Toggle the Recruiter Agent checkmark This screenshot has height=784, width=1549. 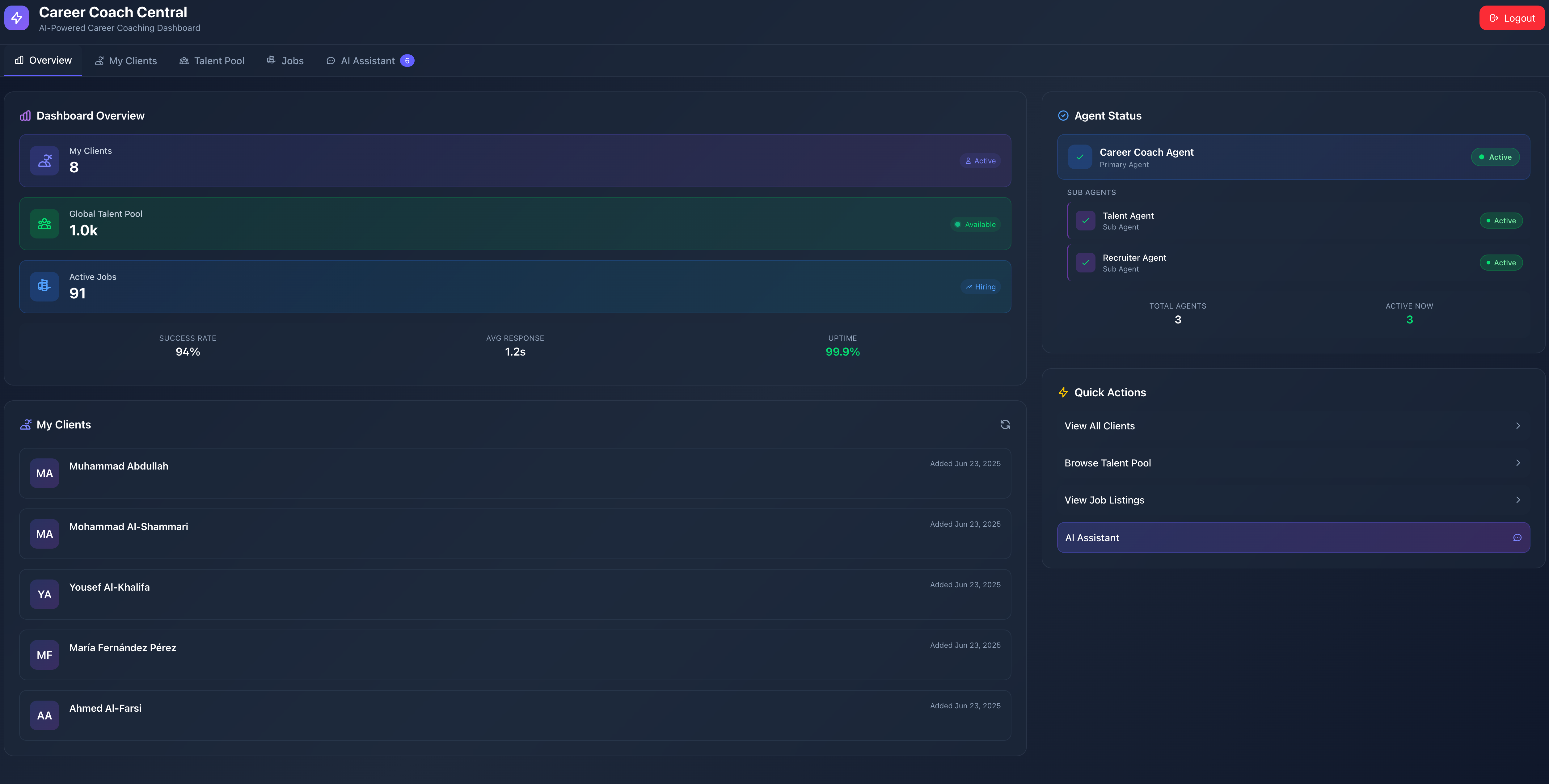click(1085, 263)
